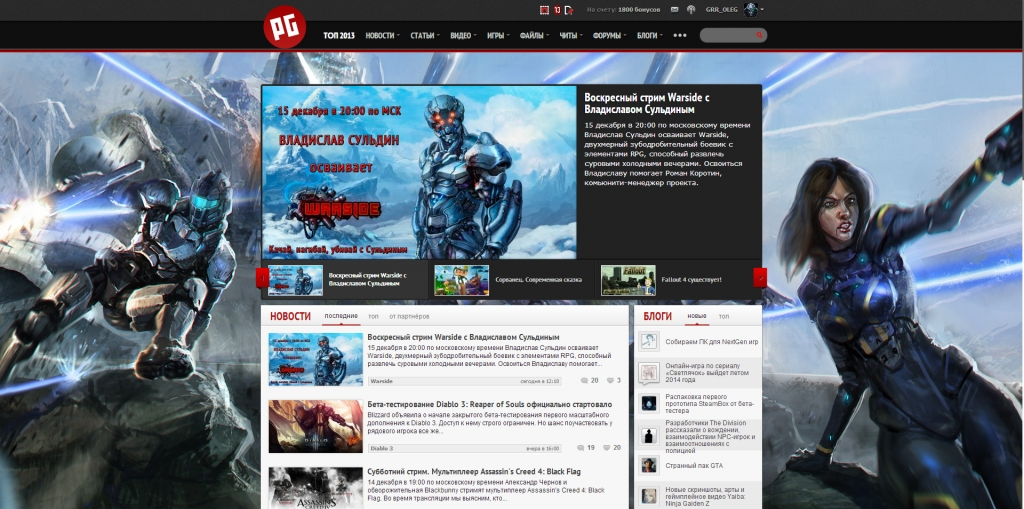
Task: Click the previous slide red arrow in carousel
Action: (x=262, y=278)
